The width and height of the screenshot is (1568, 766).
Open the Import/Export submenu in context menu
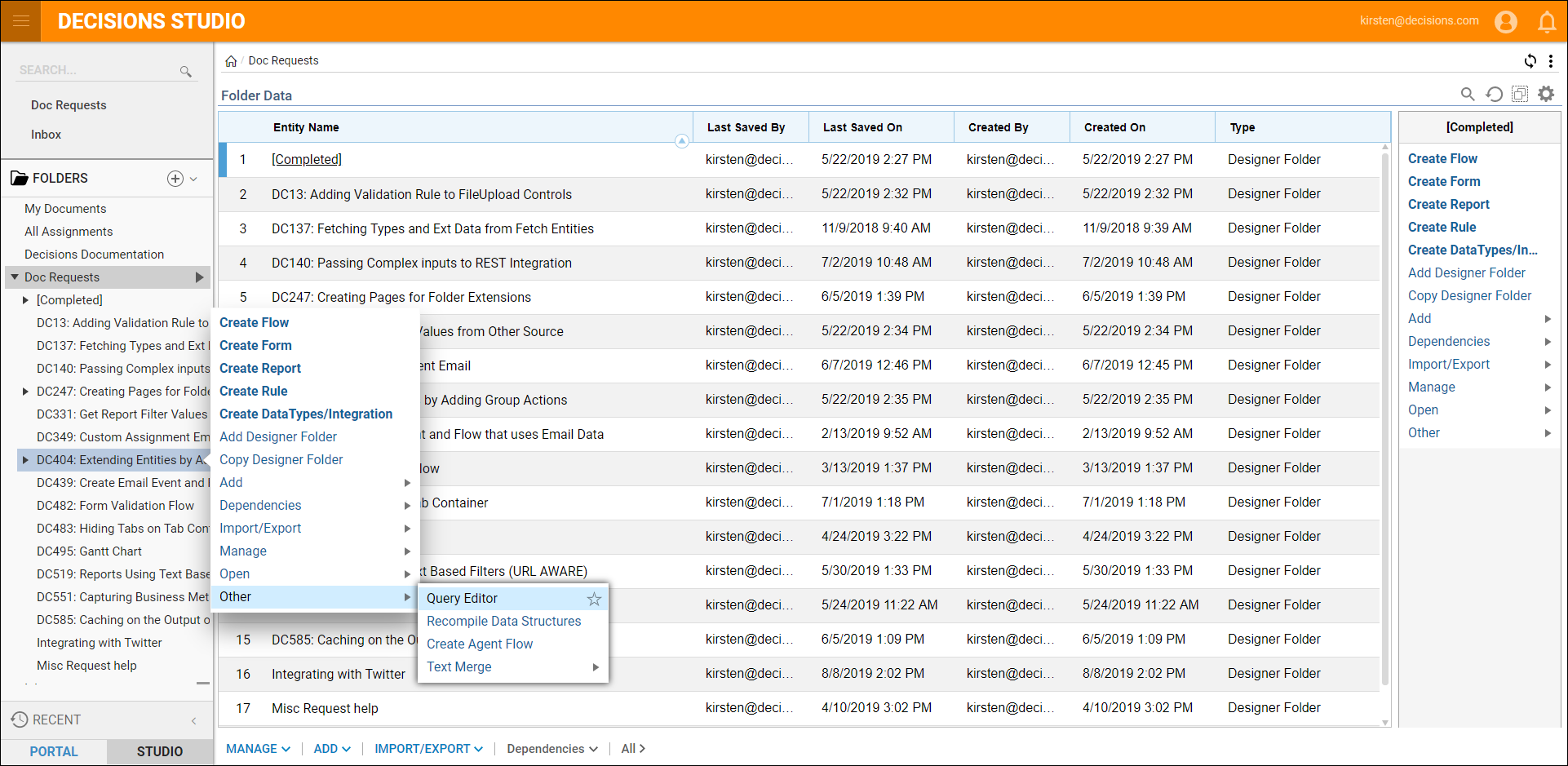click(x=314, y=529)
